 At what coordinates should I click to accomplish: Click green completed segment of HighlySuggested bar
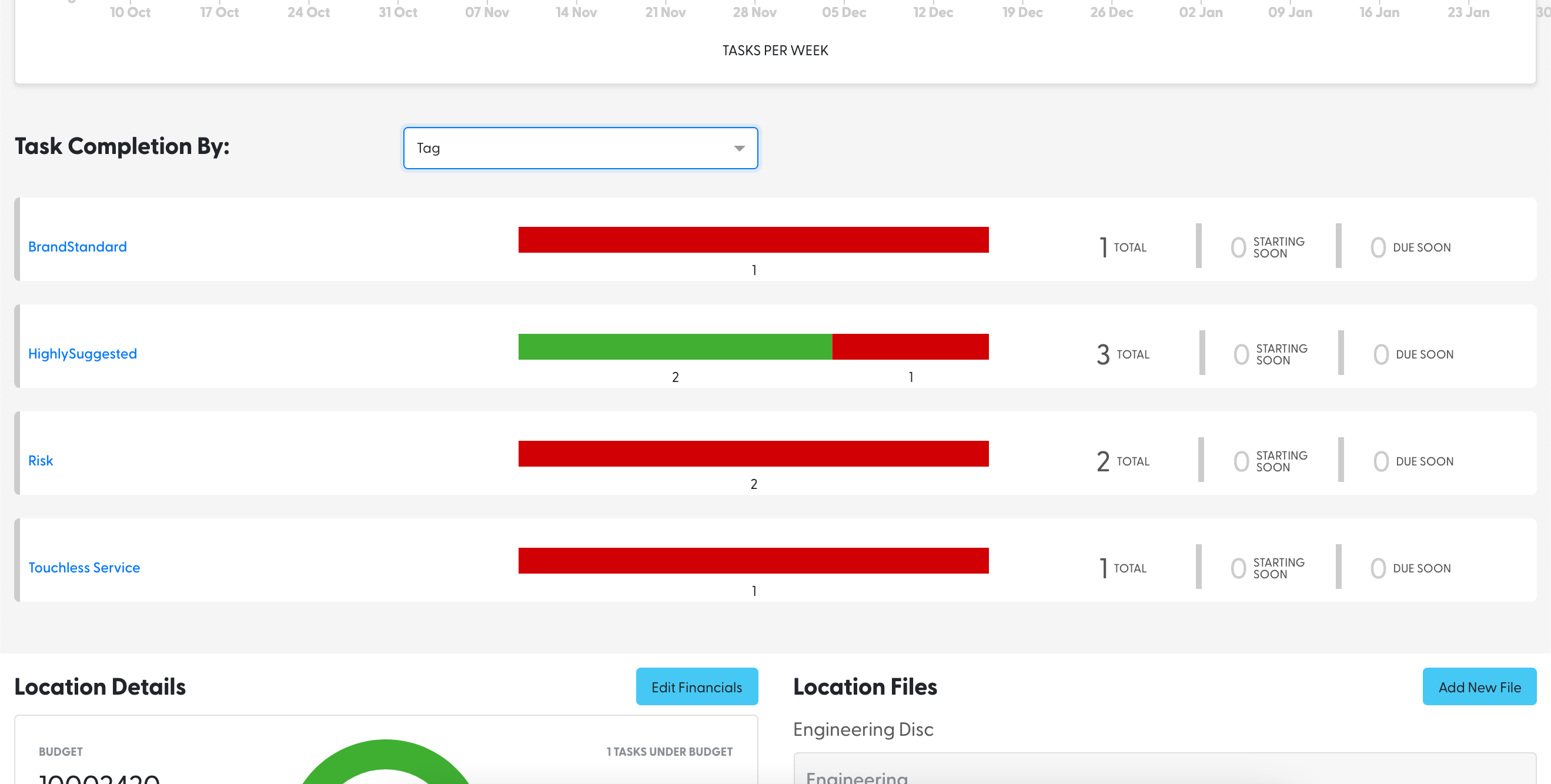click(675, 347)
